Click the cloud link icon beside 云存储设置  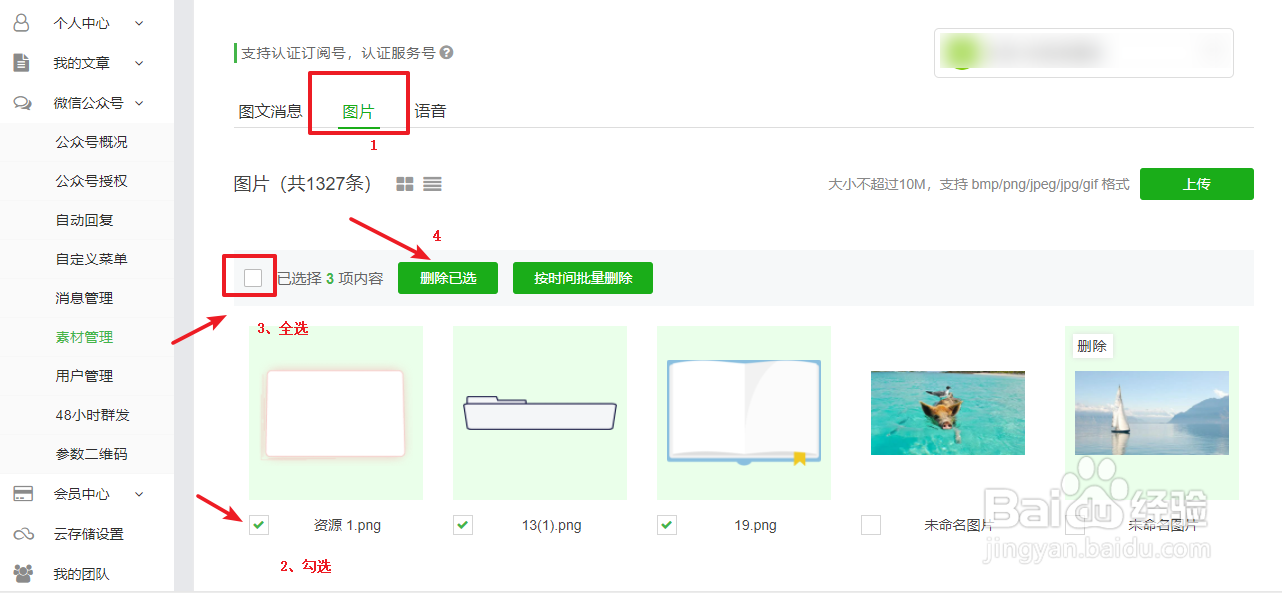pyautogui.click(x=22, y=533)
